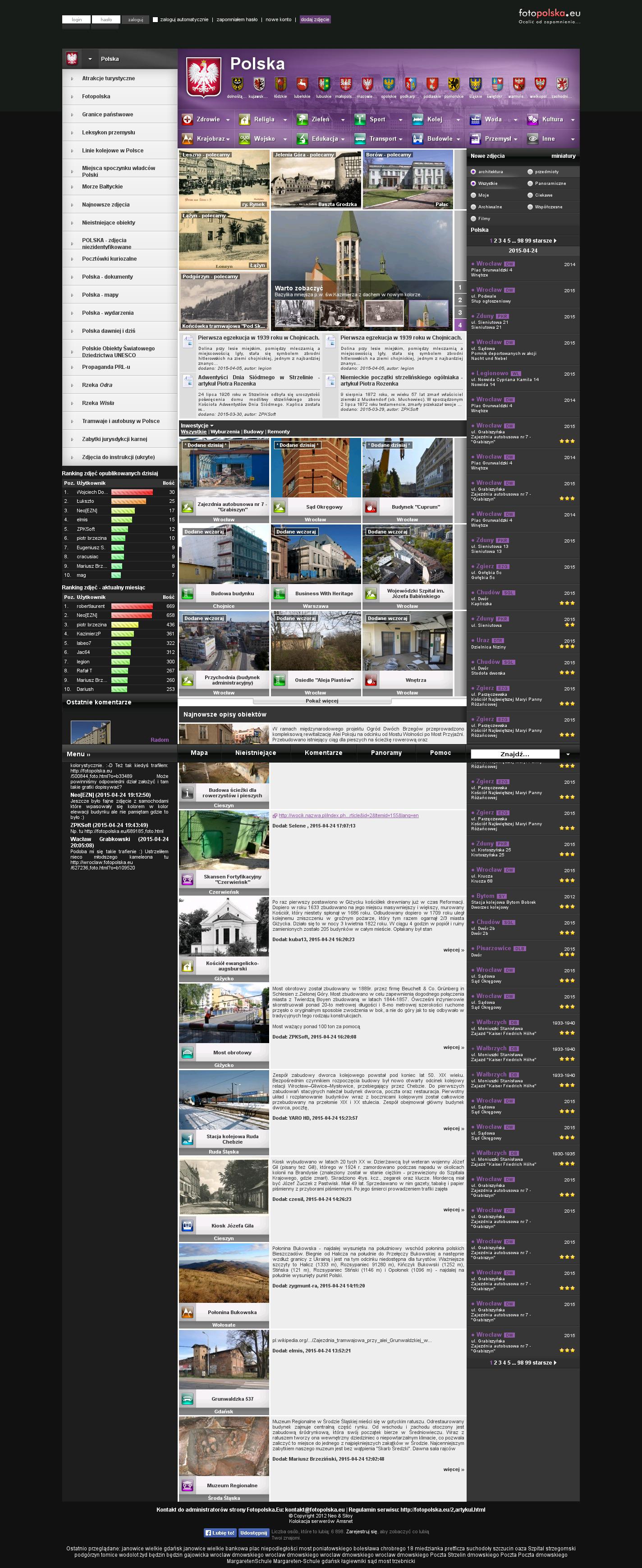Click 'Pokaż więcej' below investments
The width and height of the screenshot is (642, 1568).
tap(322, 701)
